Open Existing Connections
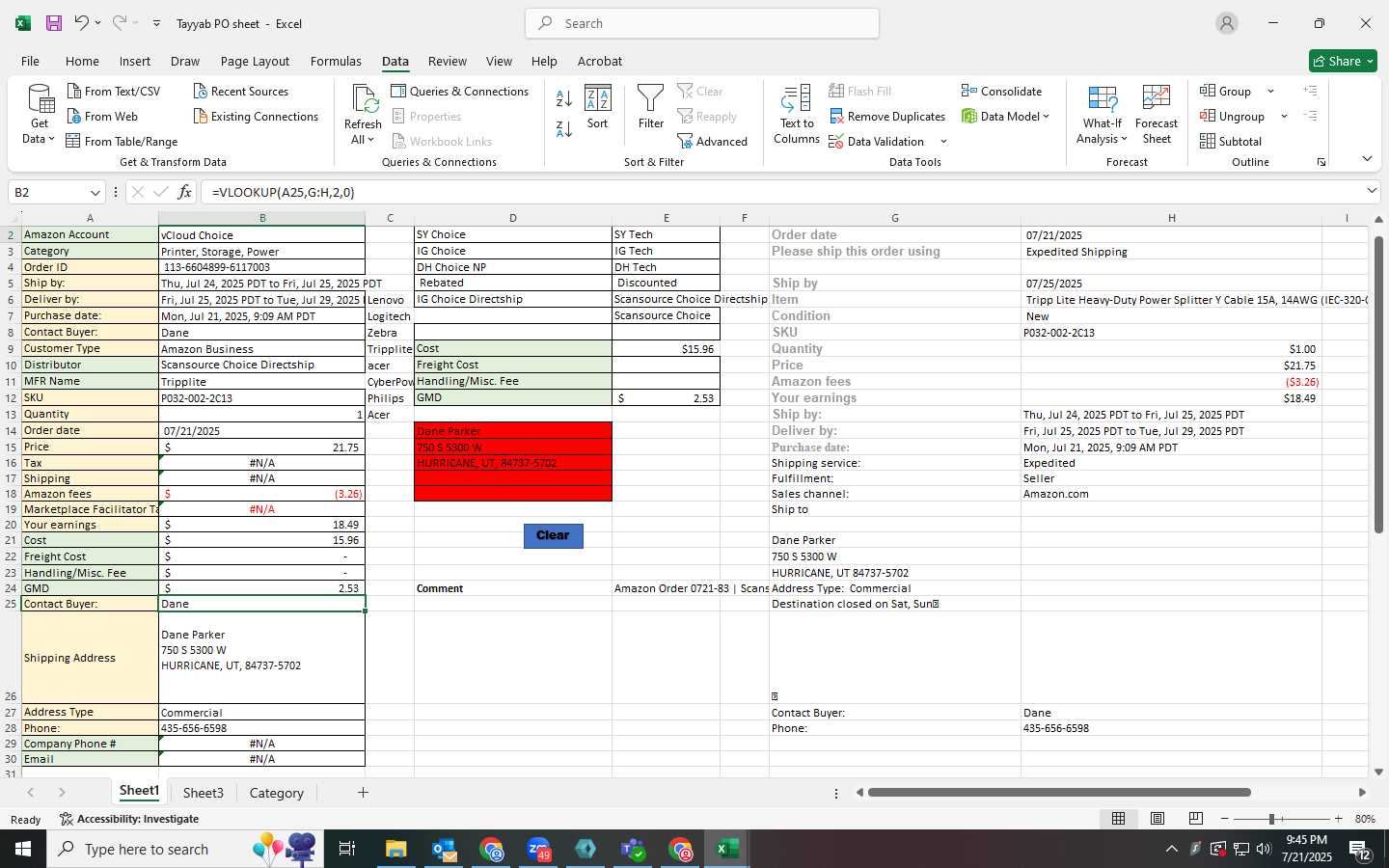 [256, 116]
